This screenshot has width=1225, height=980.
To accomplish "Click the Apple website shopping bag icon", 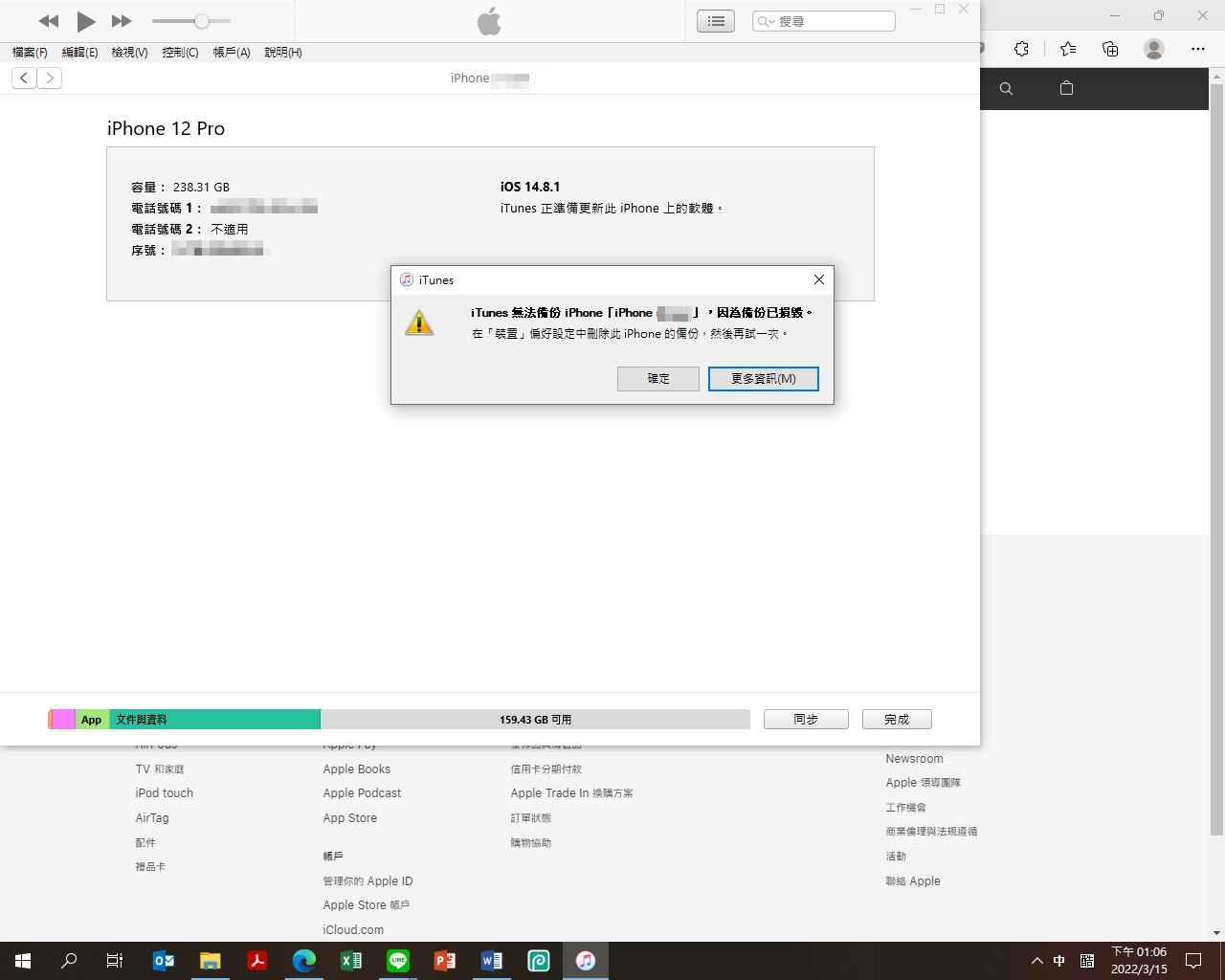I will tap(1066, 88).
